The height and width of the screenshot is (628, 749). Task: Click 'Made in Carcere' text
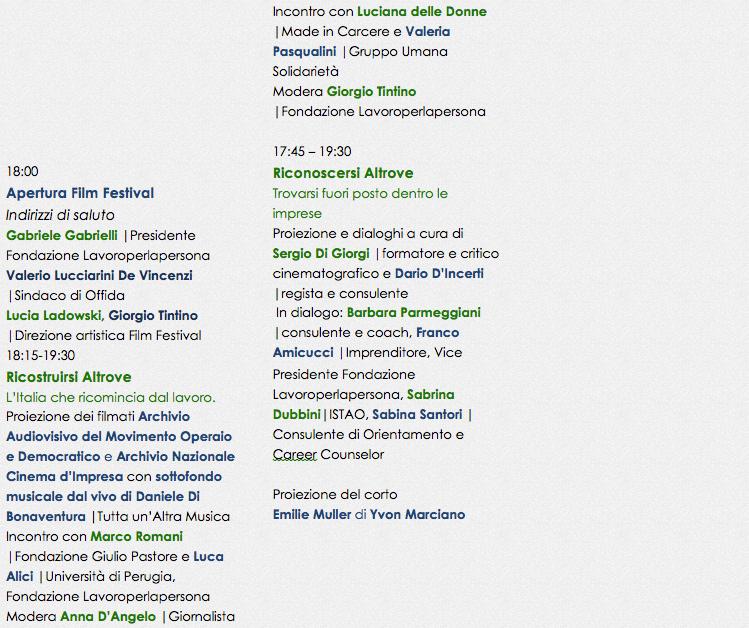[x=335, y=32]
